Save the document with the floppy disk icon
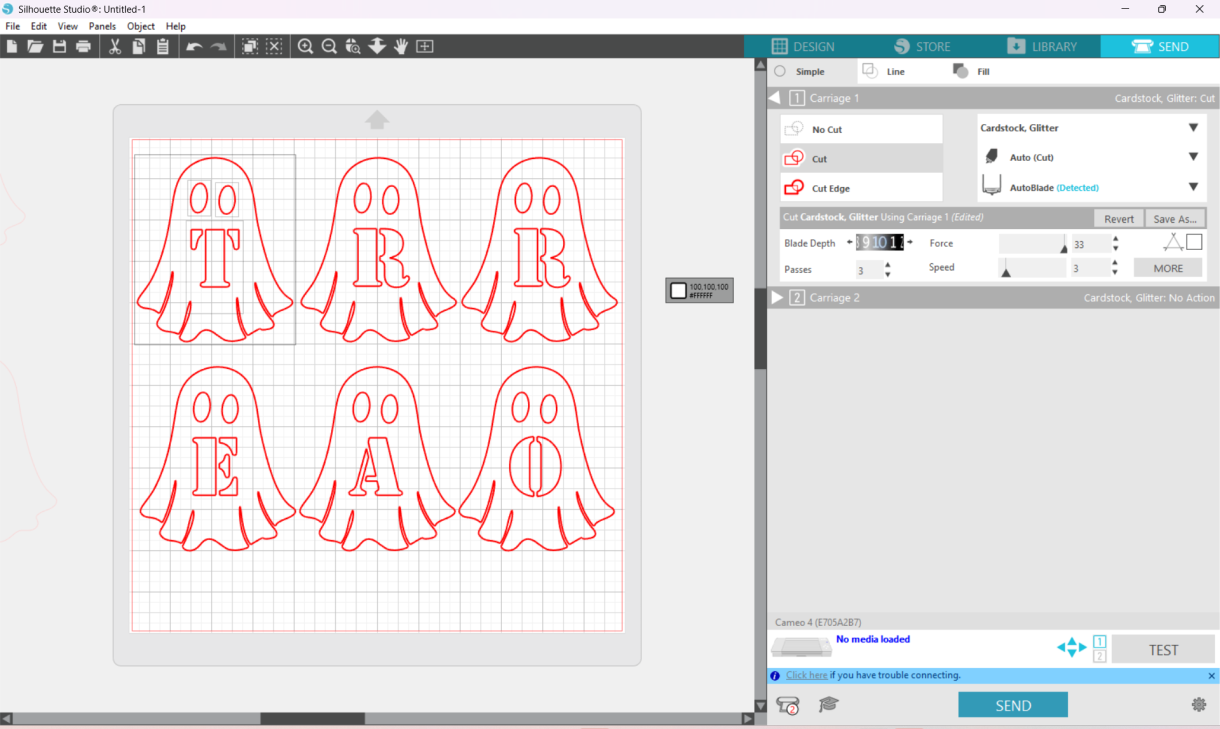 click(x=59, y=46)
